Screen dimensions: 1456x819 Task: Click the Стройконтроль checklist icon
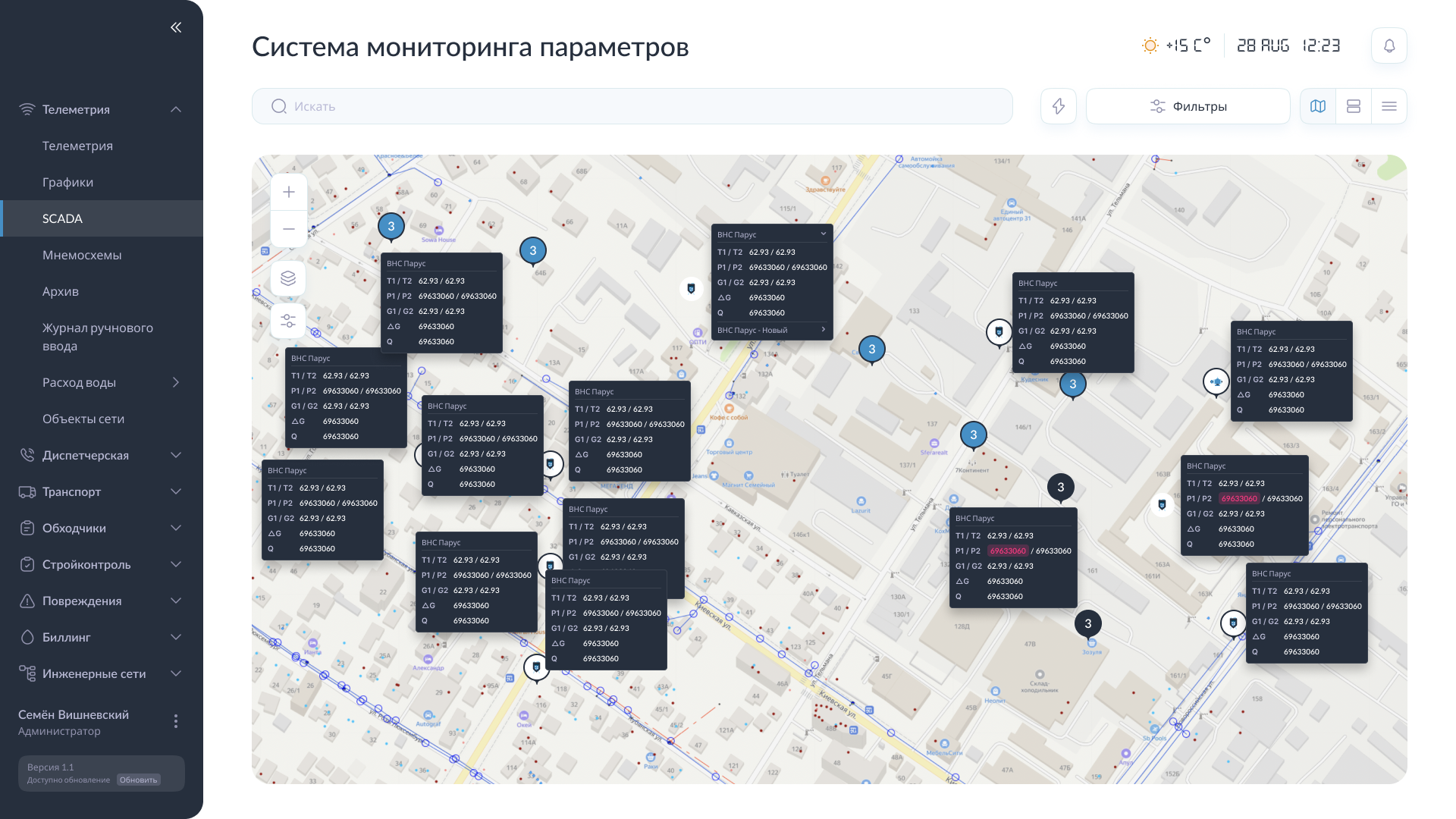pos(27,564)
